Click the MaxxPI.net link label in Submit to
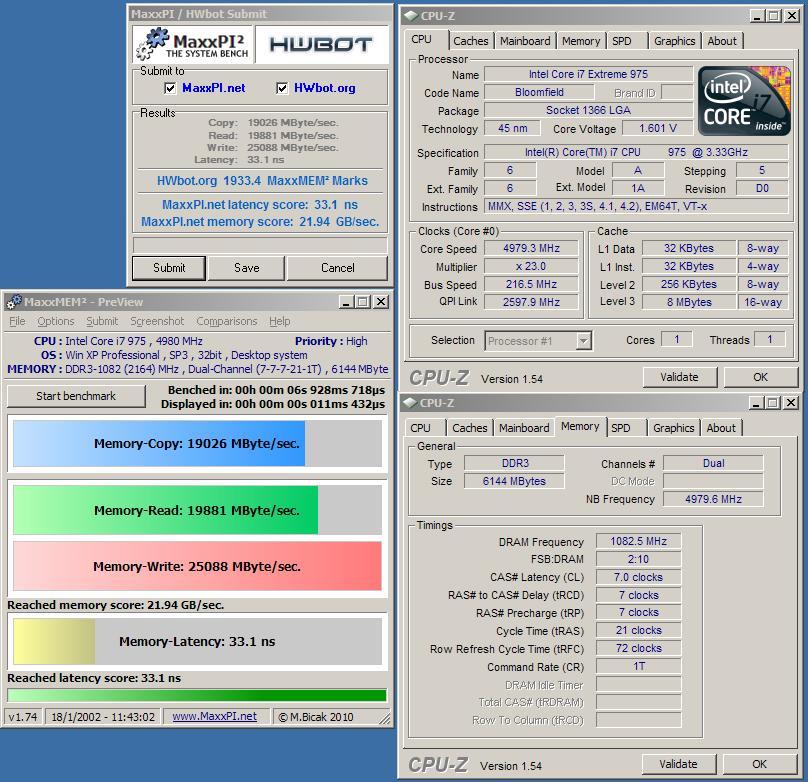 click(214, 88)
